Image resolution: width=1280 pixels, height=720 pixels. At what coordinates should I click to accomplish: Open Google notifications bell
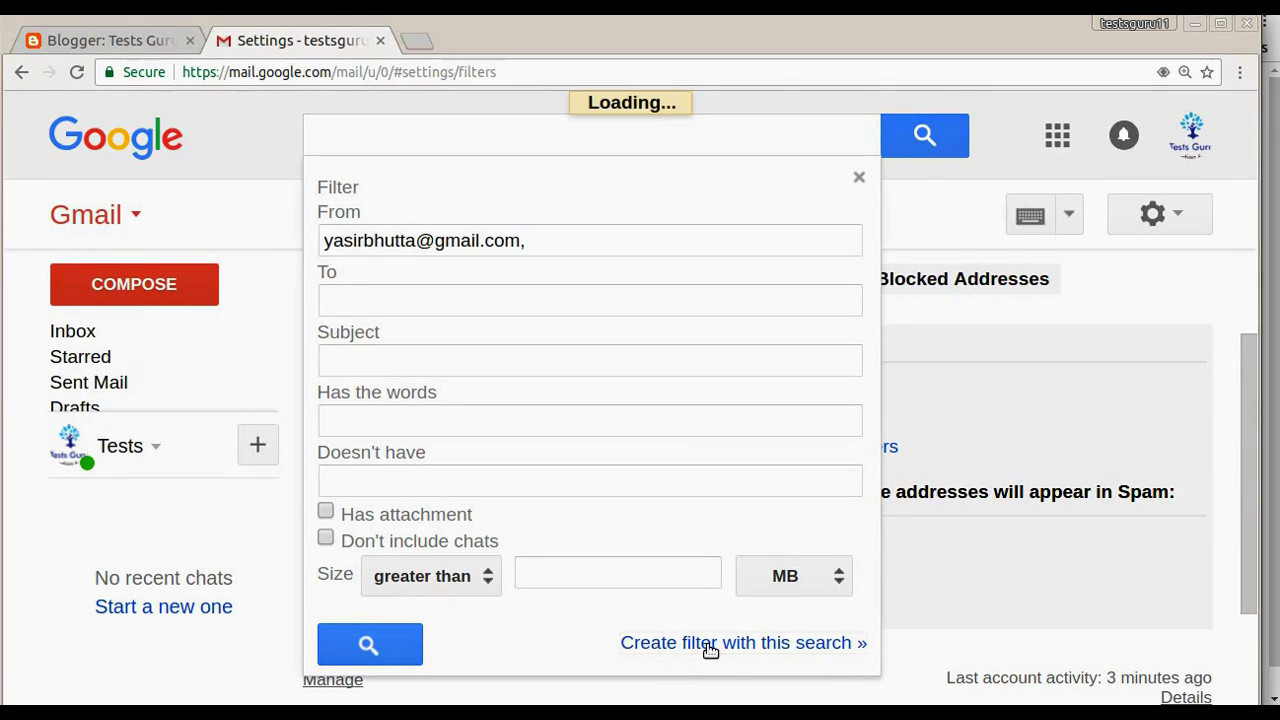[x=1124, y=135]
